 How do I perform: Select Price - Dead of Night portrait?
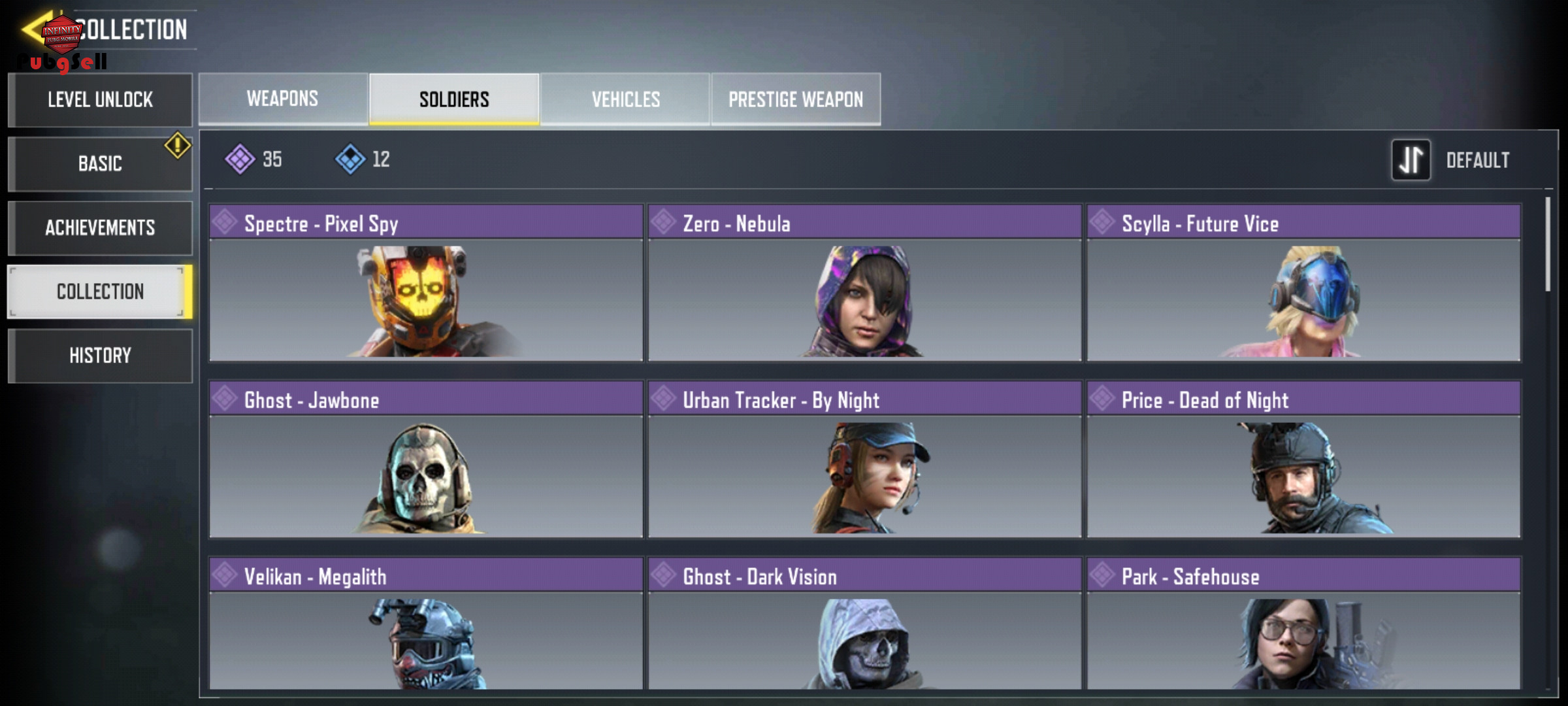coord(1304,477)
